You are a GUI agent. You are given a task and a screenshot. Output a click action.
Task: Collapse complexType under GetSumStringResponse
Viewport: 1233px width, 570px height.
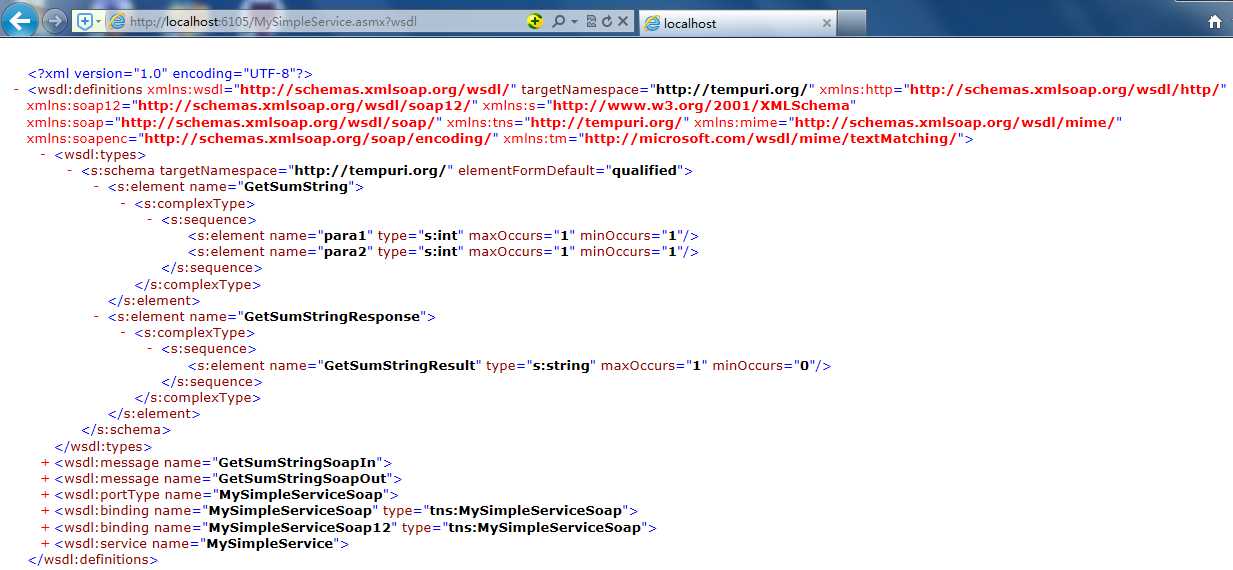(124, 333)
